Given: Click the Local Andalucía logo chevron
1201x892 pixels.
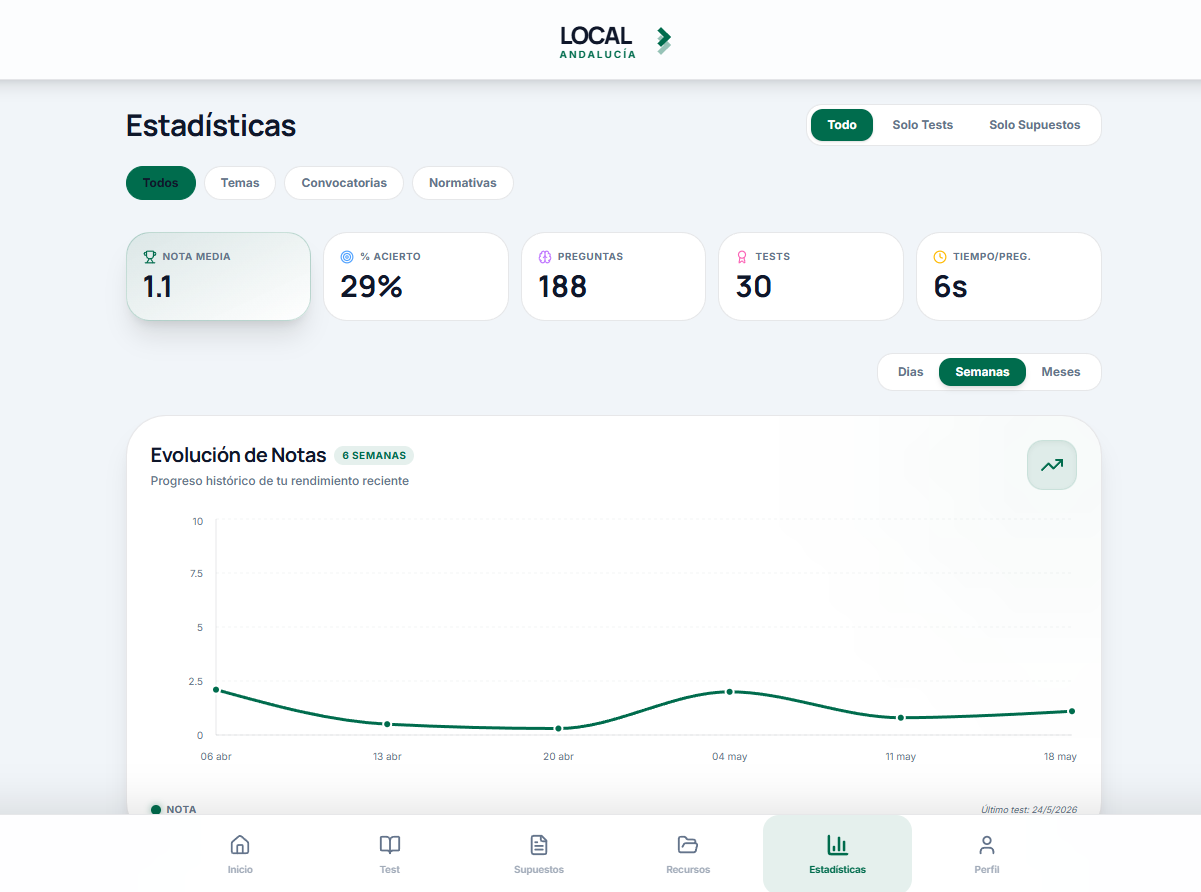Looking at the screenshot, I should pos(664,40).
